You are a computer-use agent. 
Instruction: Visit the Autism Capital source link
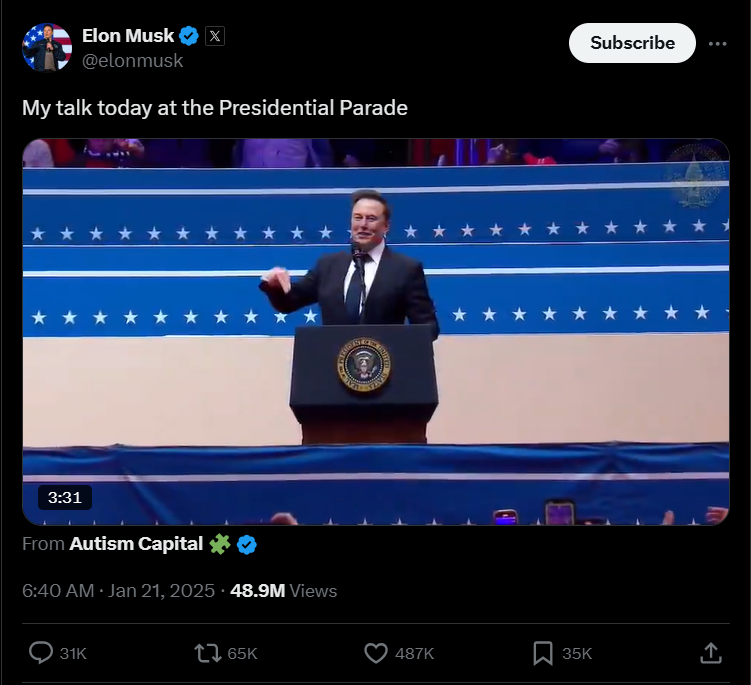[x=135, y=545]
